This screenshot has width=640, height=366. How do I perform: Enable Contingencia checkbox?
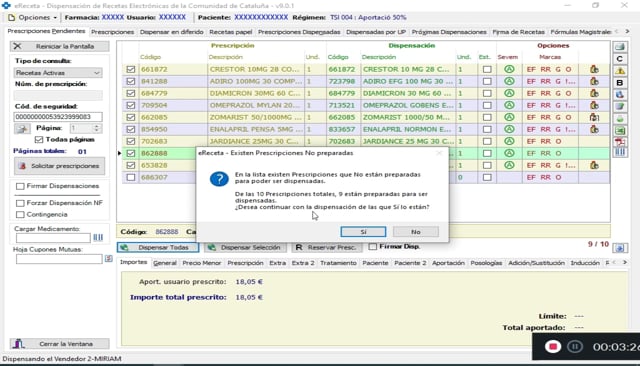20,214
